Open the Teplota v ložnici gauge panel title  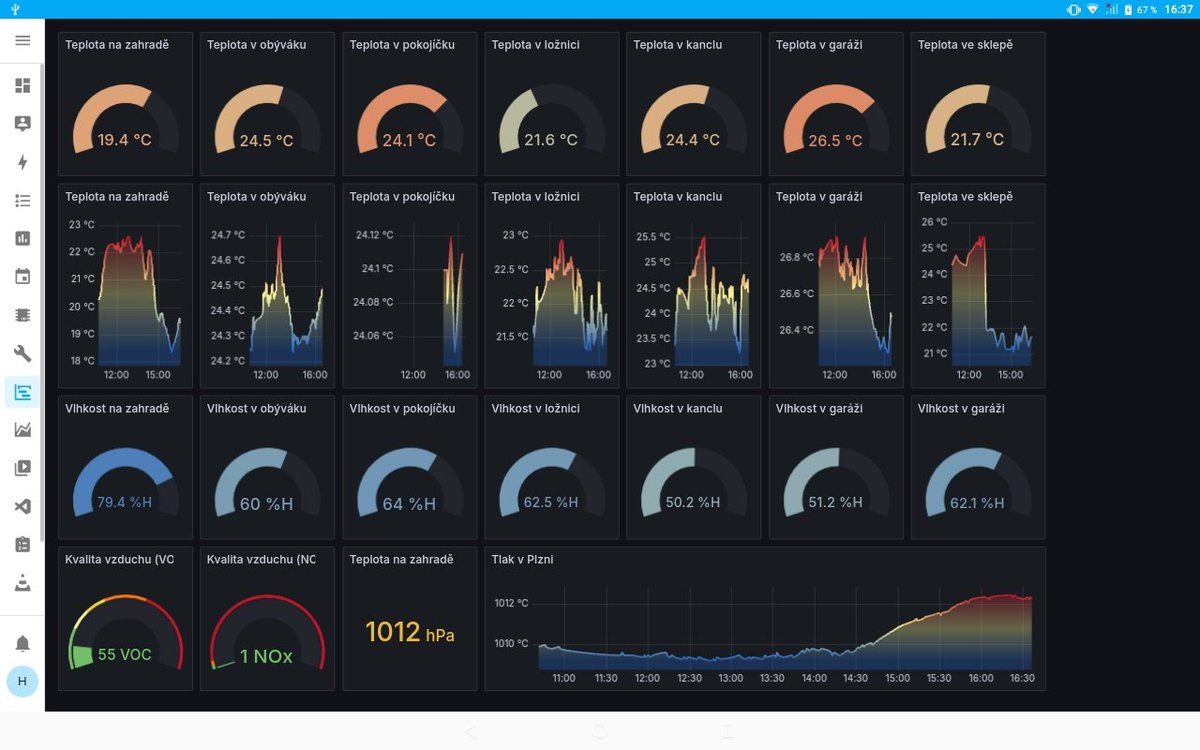click(535, 45)
